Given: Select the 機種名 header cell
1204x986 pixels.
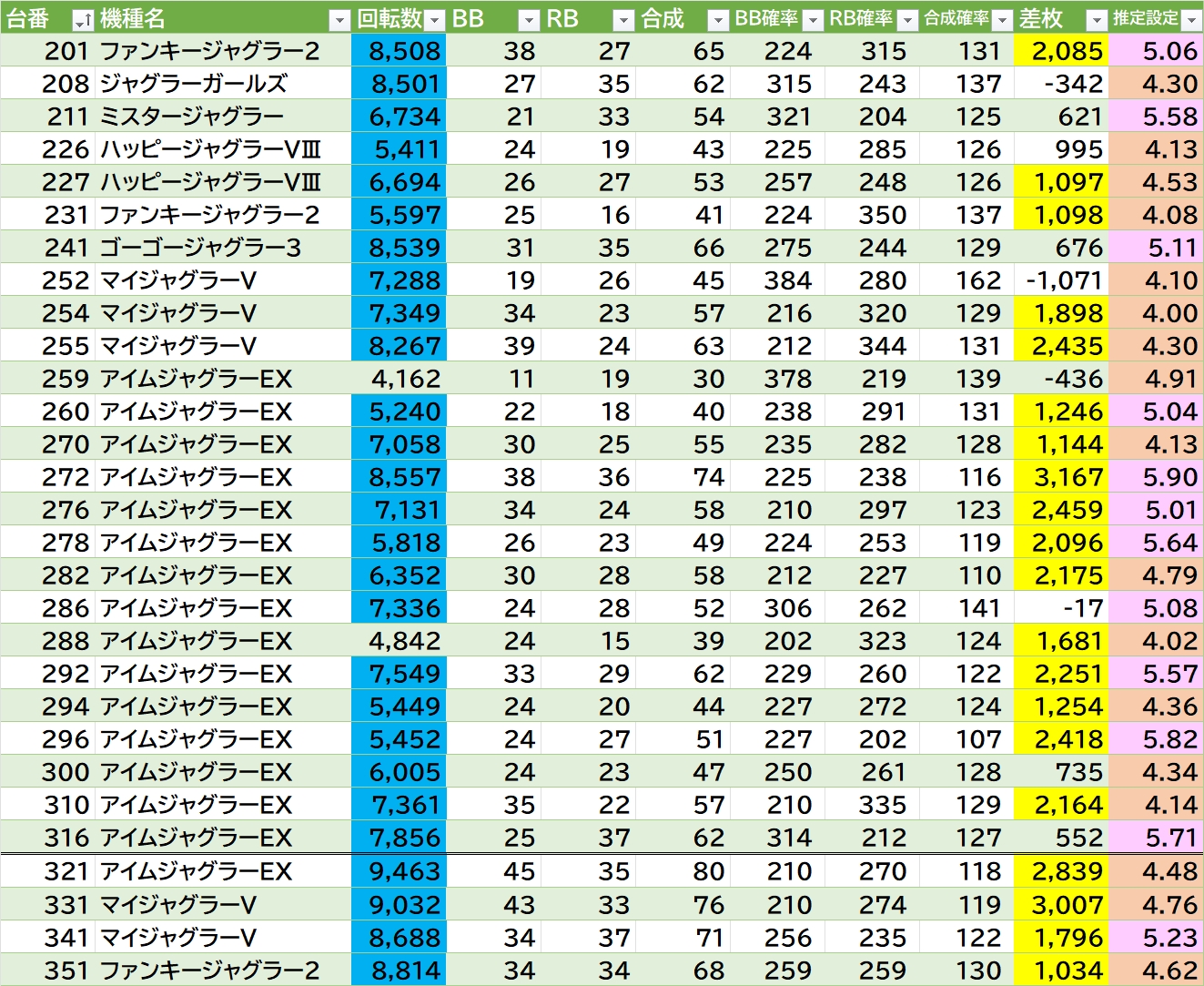Looking at the screenshot, I should tap(223, 18).
